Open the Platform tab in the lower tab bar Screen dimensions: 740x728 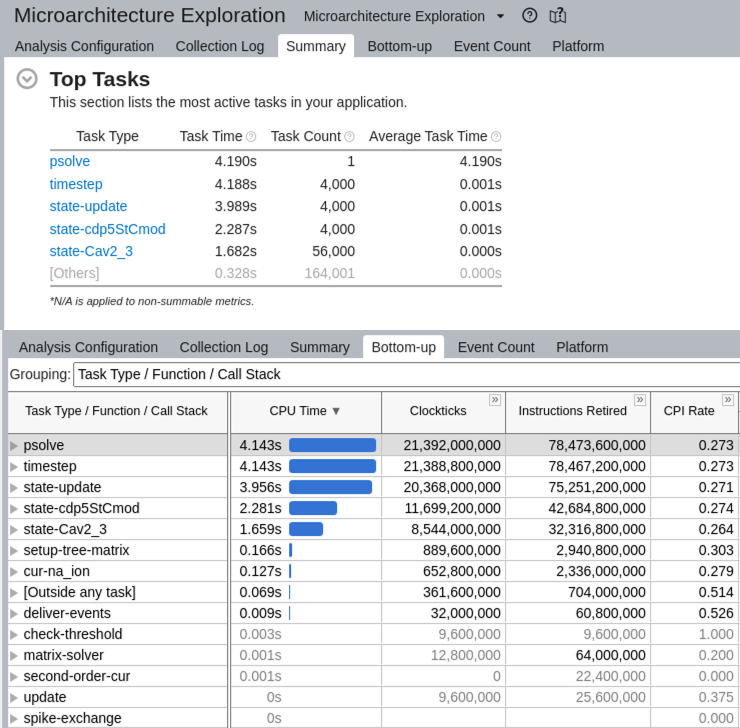pyautogui.click(x=582, y=347)
